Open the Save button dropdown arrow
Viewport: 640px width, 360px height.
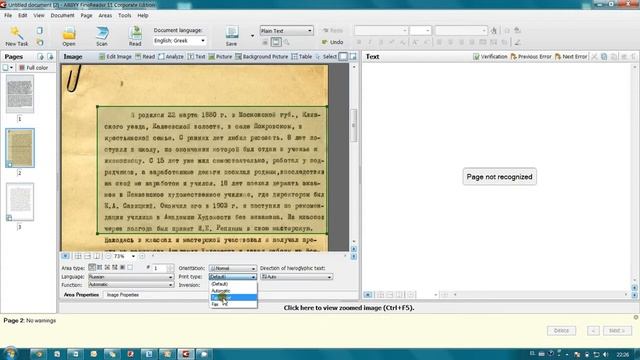252,36
